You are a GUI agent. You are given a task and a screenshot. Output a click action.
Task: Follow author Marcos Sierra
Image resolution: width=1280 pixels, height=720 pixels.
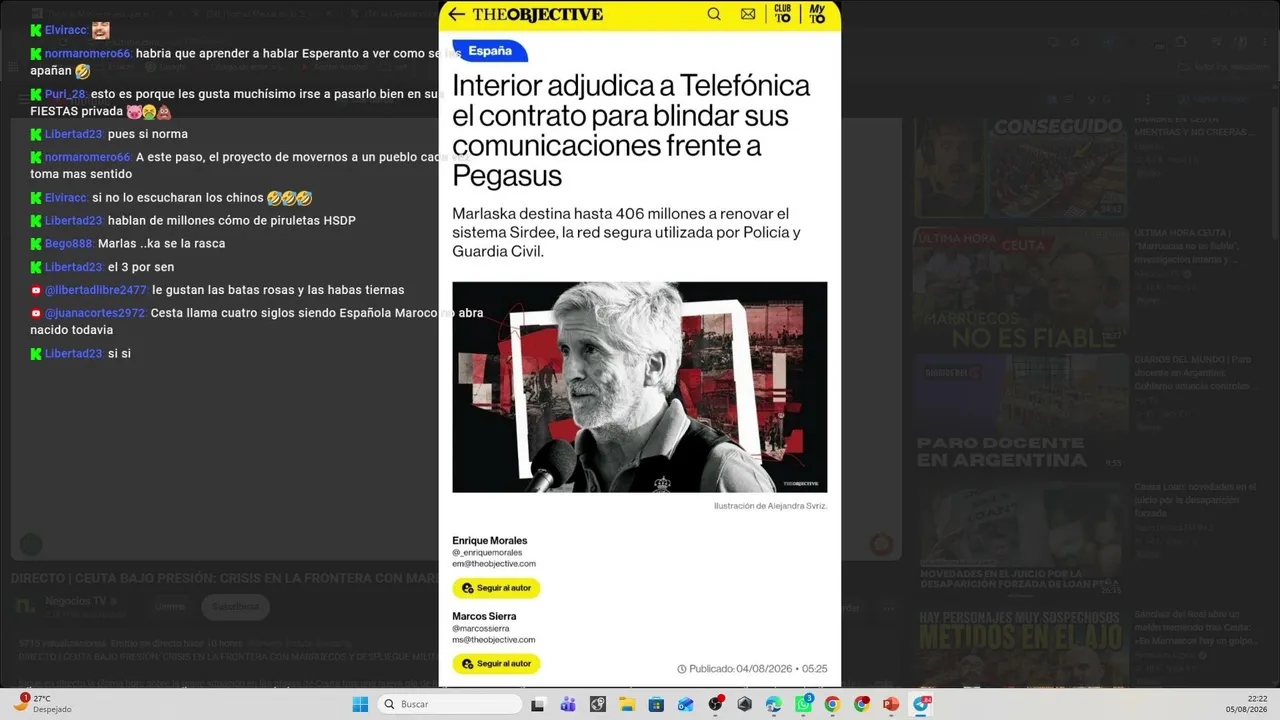pos(496,663)
